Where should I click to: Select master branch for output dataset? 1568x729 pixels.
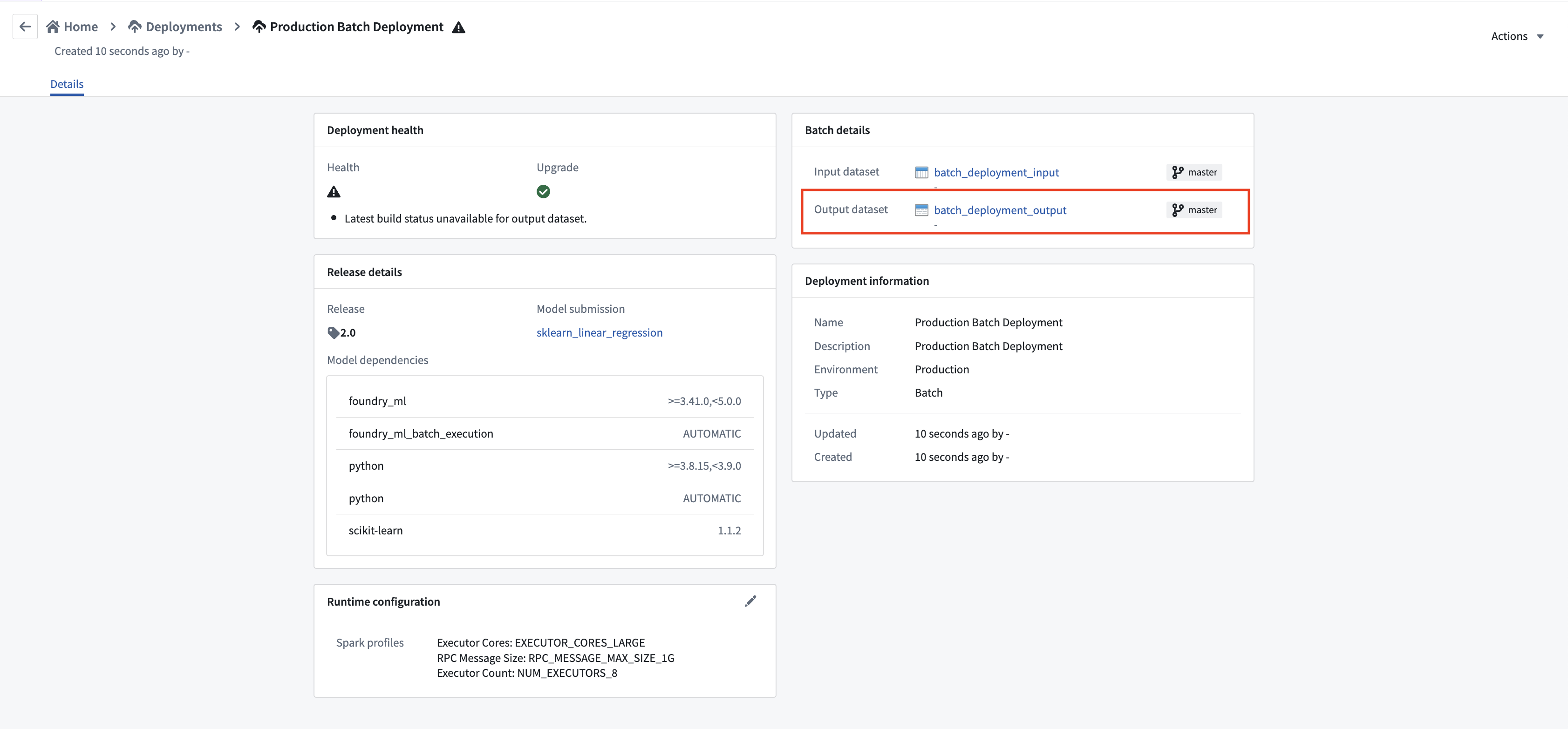pyautogui.click(x=1194, y=210)
